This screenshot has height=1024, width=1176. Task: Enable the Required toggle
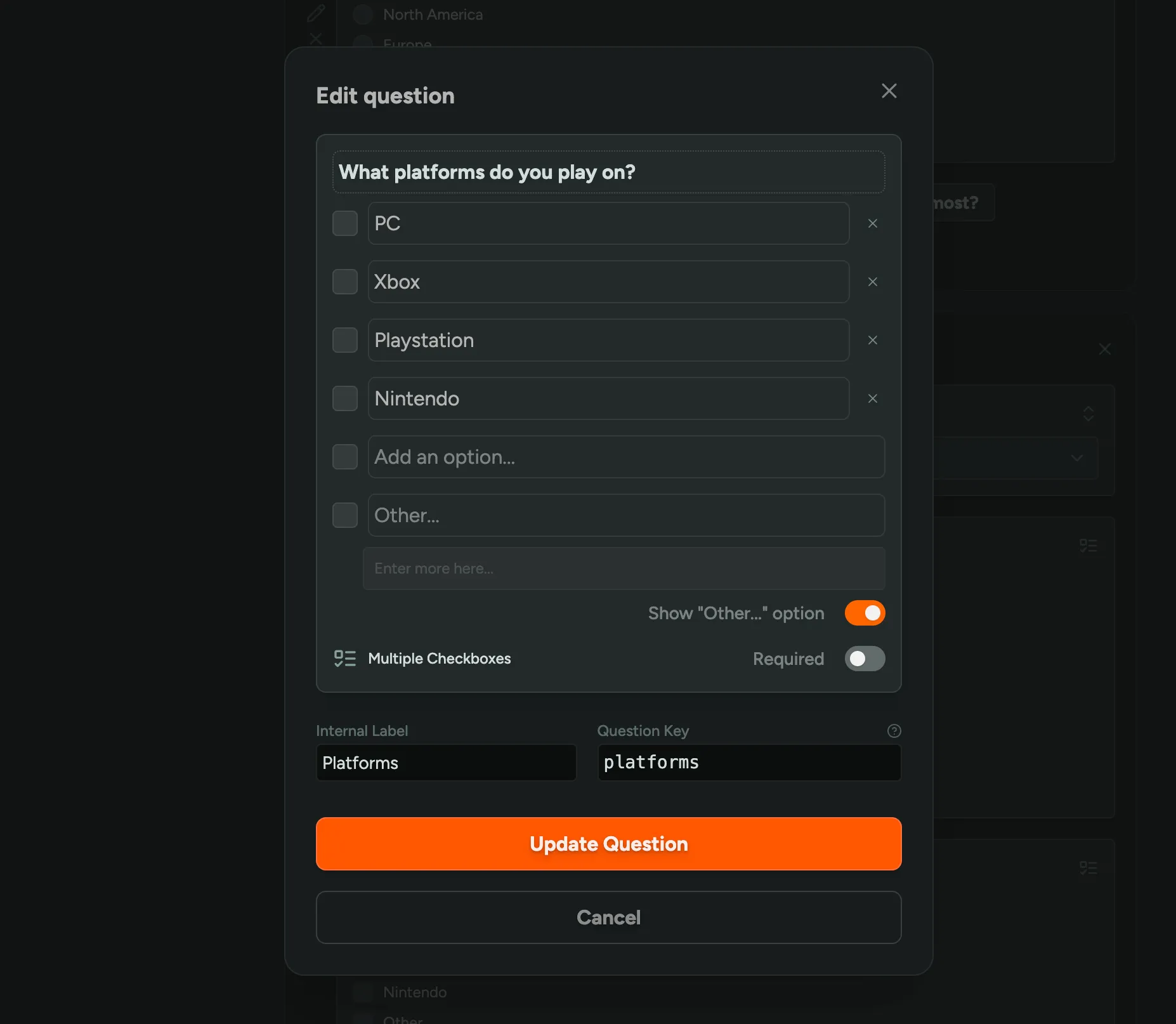point(865,659)
